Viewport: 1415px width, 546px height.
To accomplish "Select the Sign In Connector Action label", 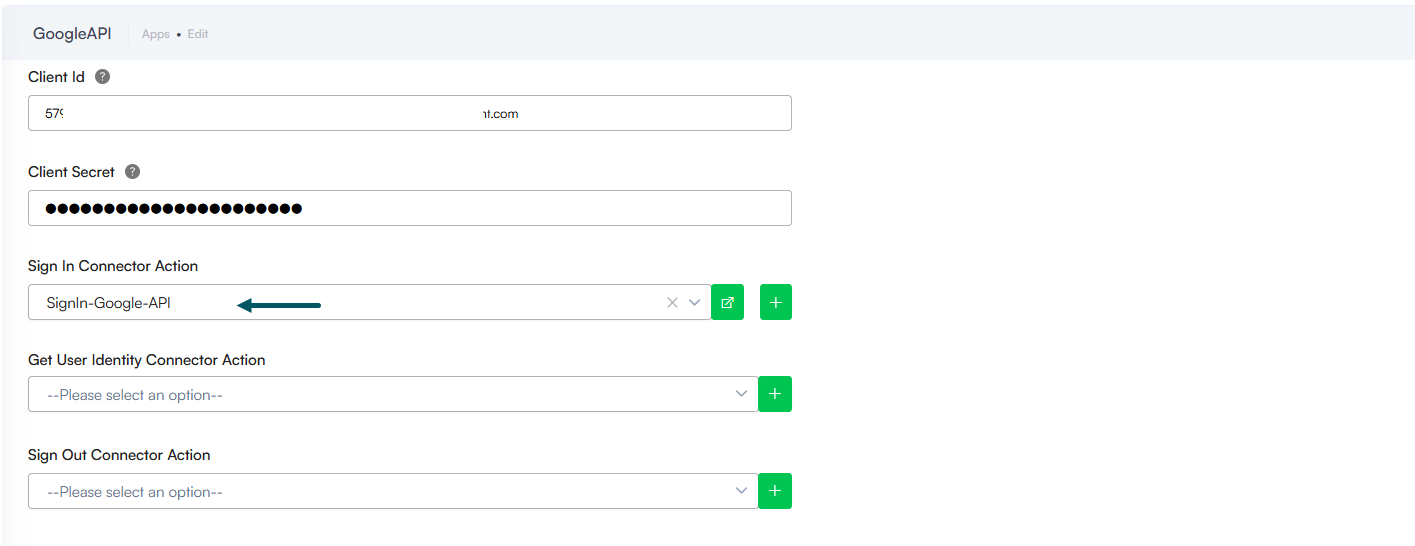I will click(113, 266).
